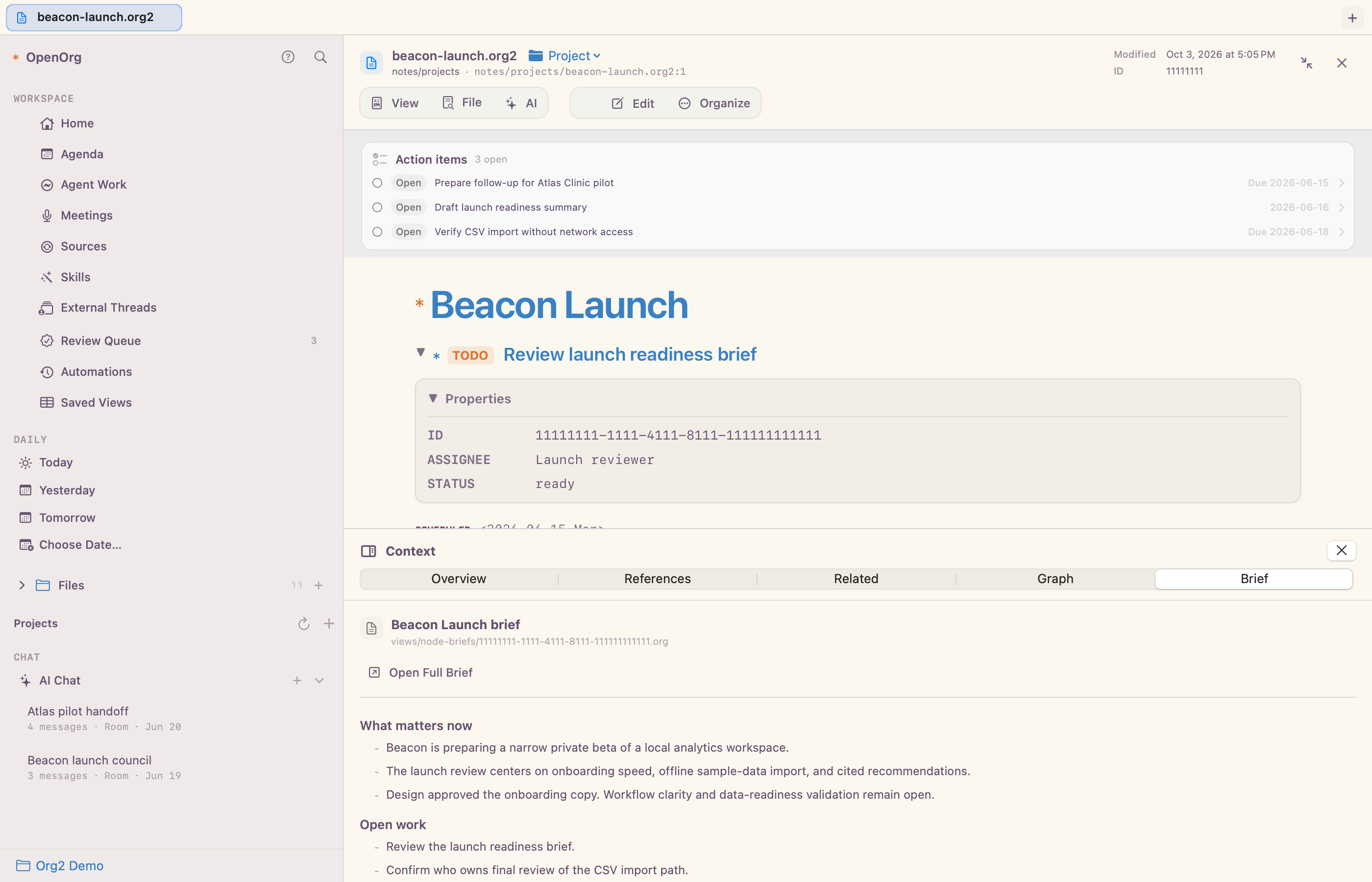
Task: Click the ASSIGNEE value Launch reviewer
Action: tap(594, 459)
